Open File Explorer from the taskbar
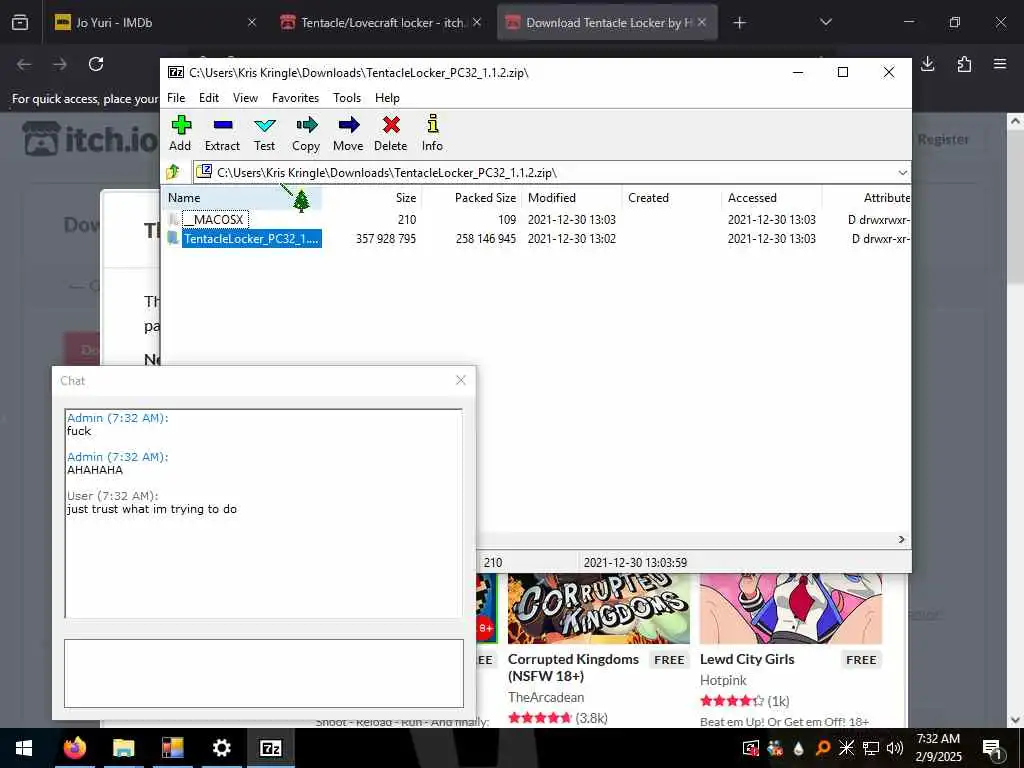Screen dimensions: 1024x768 (x=123, y=748)
